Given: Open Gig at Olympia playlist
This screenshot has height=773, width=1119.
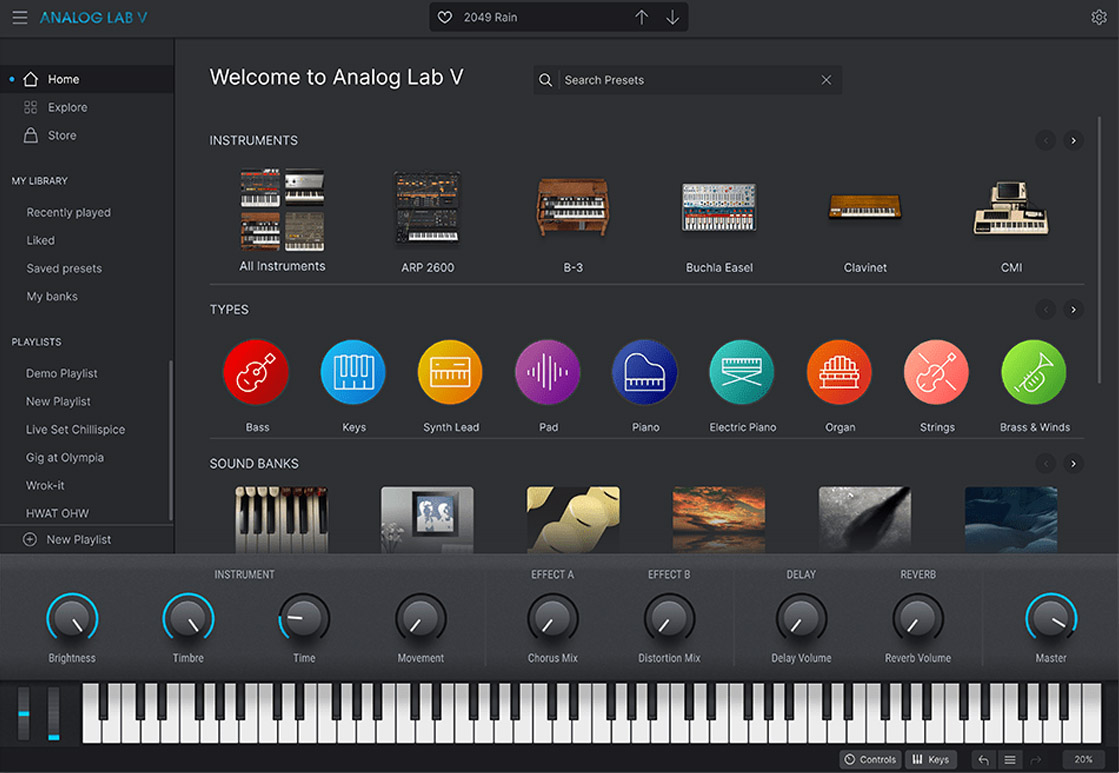Looking at the screenshot, I should point(65,457).
